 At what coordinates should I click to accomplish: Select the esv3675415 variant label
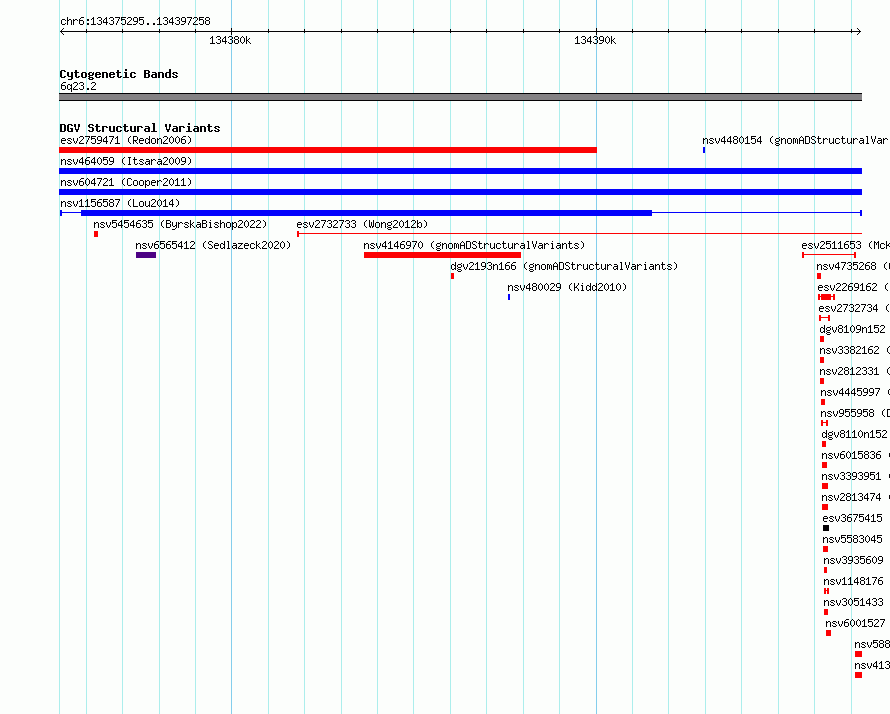853,518
